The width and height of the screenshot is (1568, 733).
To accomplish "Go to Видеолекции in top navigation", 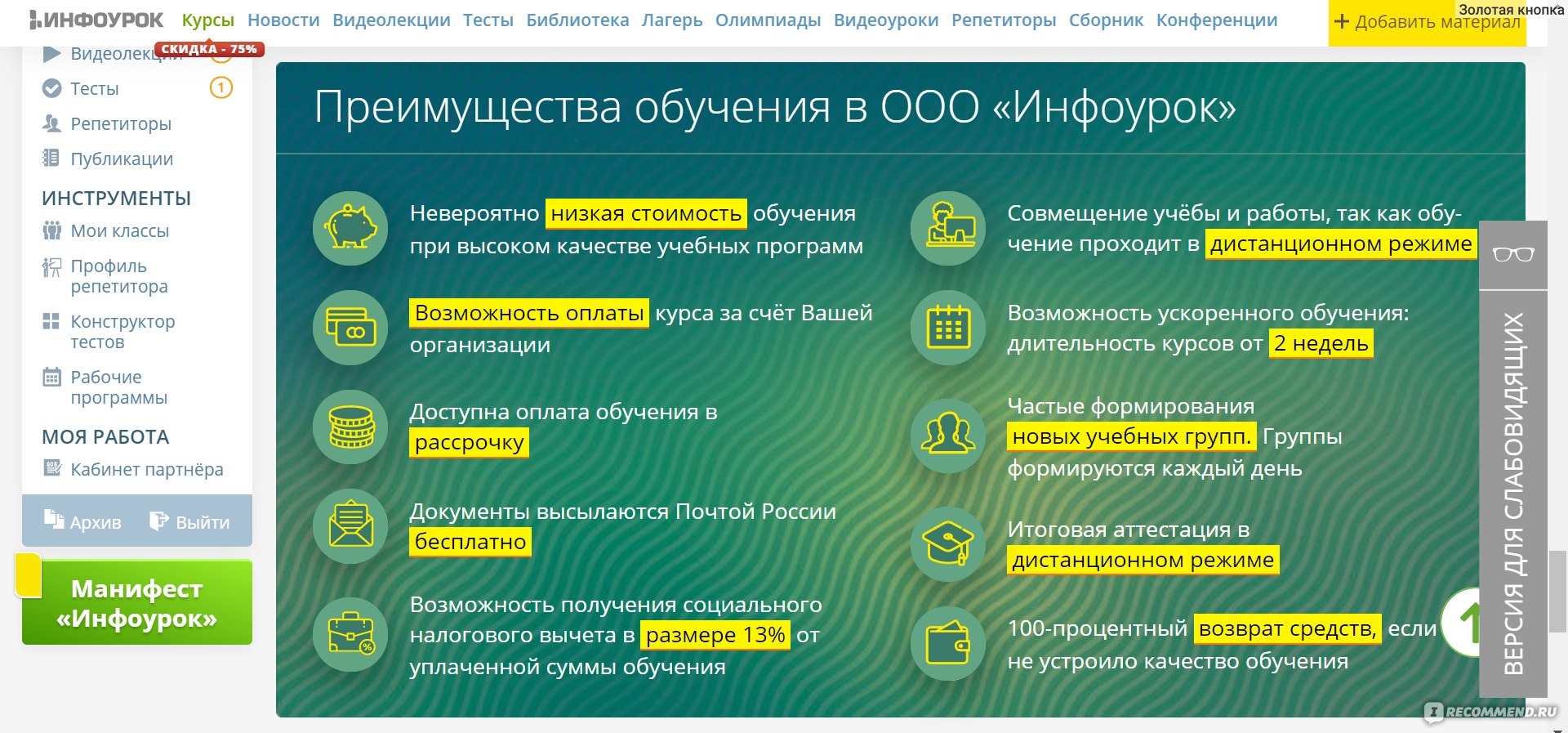I will point(391,20).
